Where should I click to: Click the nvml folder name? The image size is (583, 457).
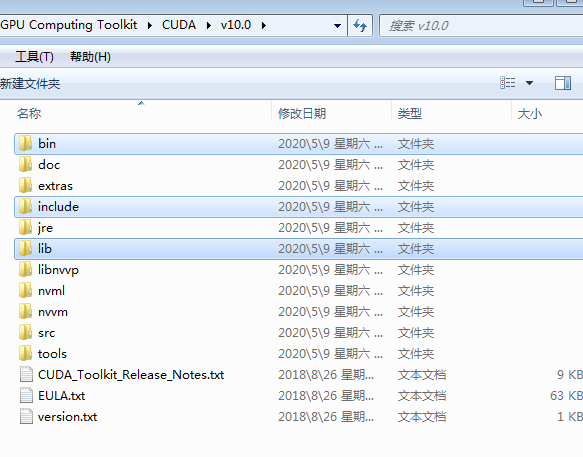(x=51, y=290)
